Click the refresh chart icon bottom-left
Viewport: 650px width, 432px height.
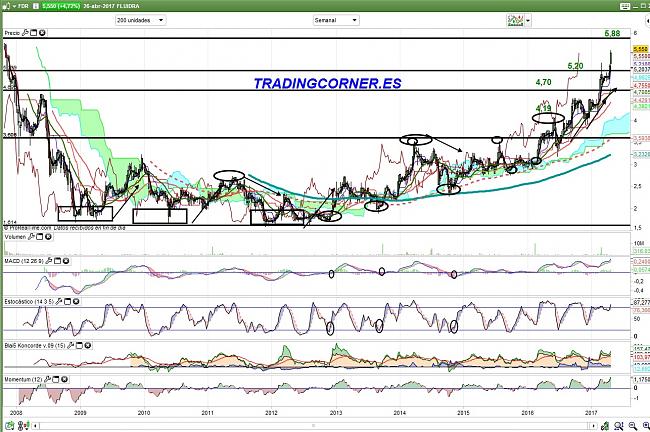tap(10, 426)
